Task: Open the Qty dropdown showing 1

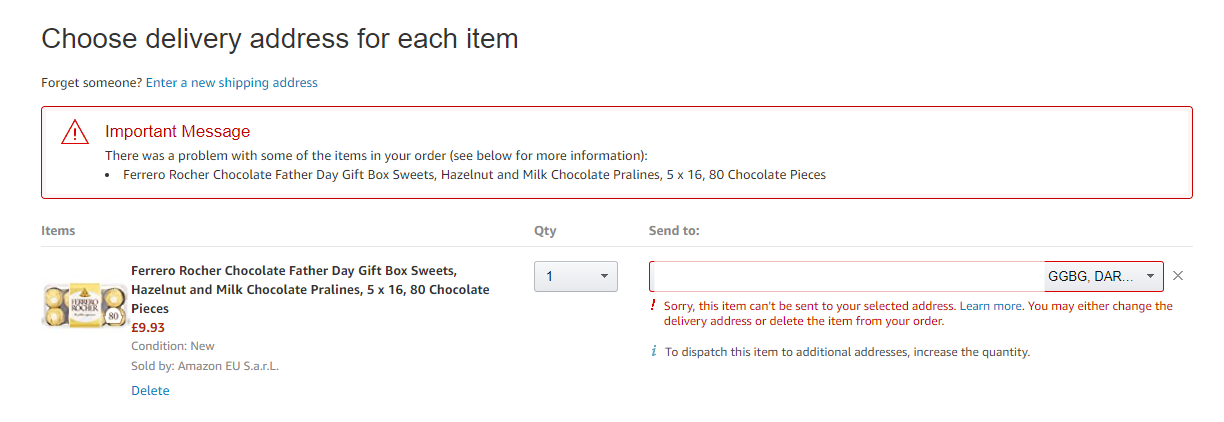Action: point(576,276)
